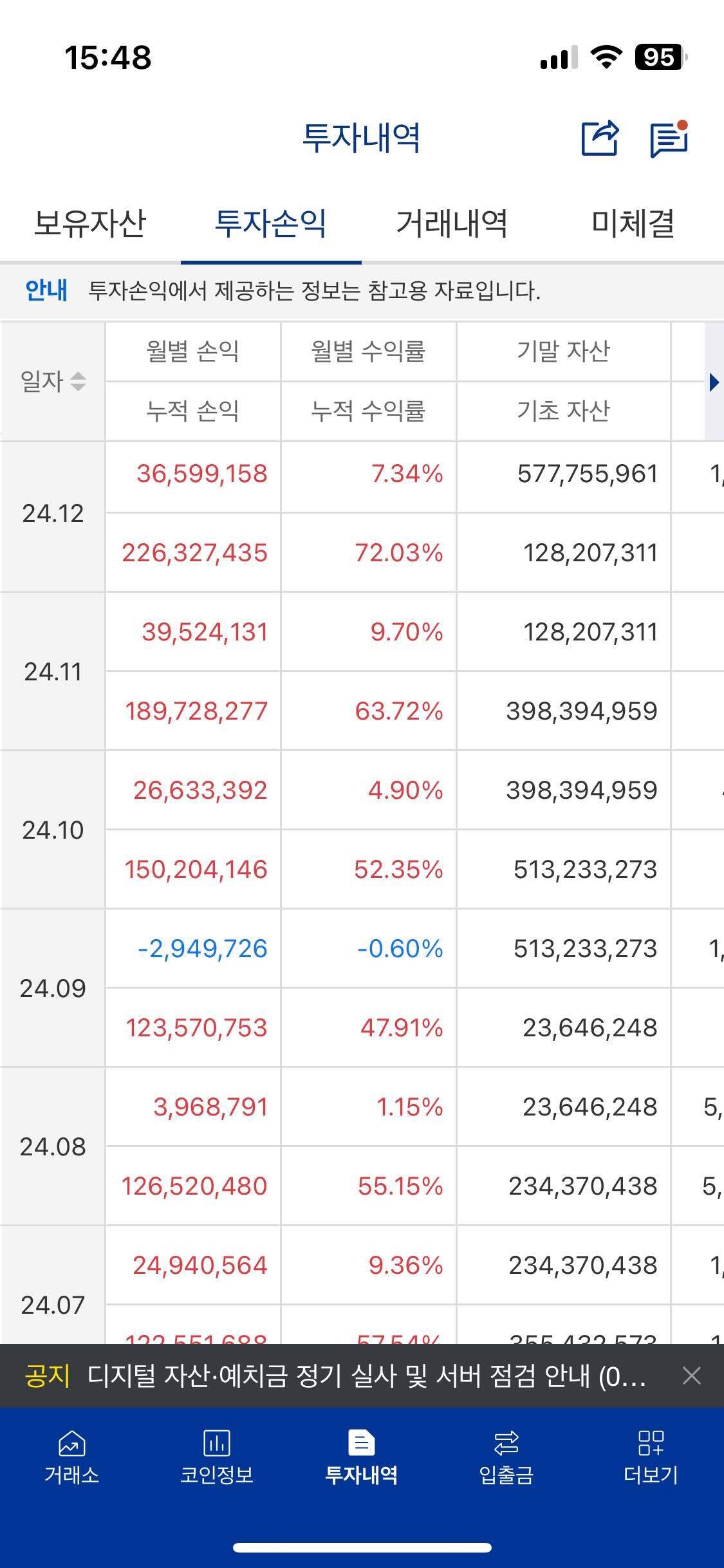Tap the 안내 info label
Screen dimensions: 724x1568
46,290
